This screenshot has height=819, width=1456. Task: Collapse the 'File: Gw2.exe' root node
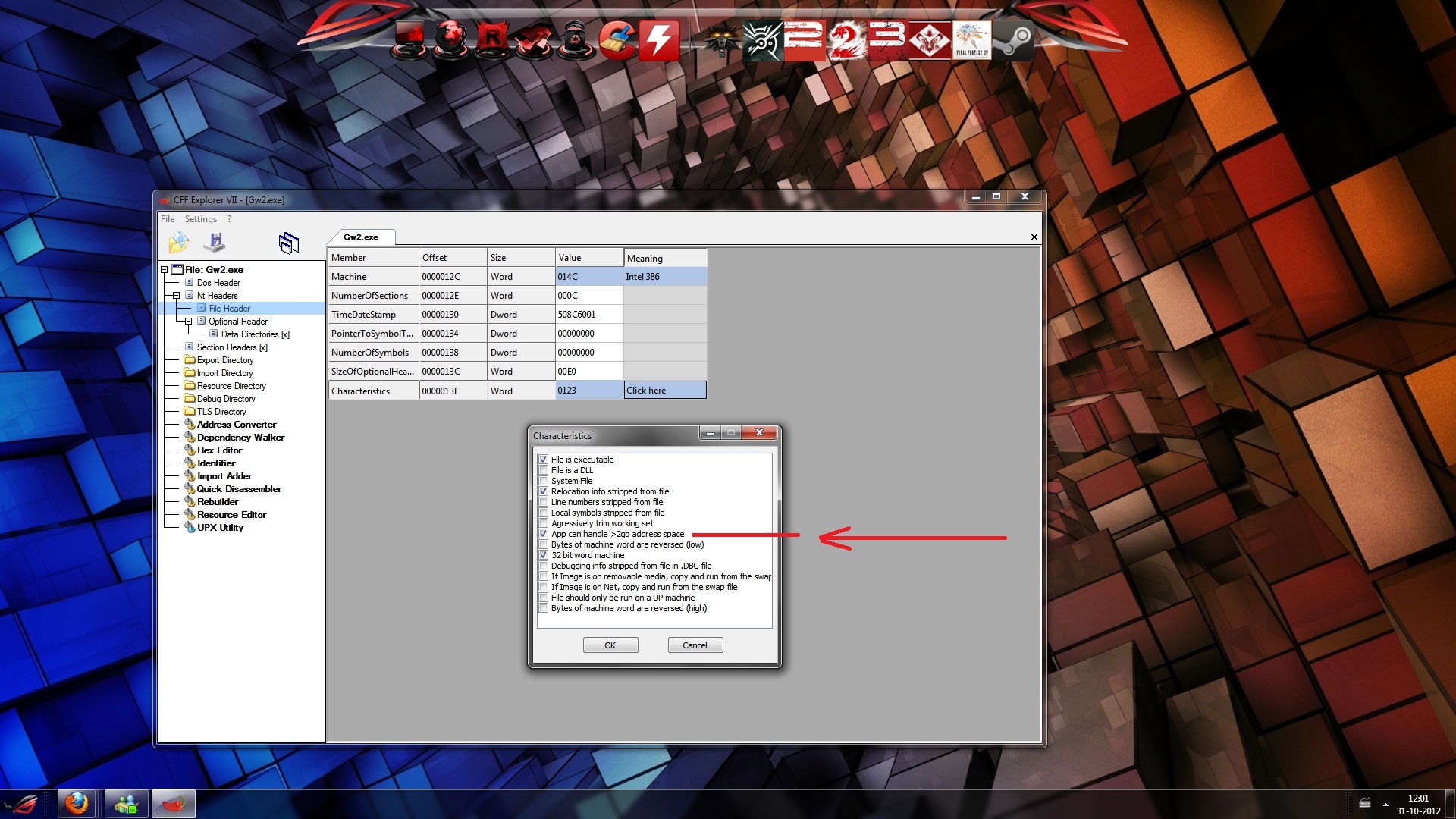[164, 270]
